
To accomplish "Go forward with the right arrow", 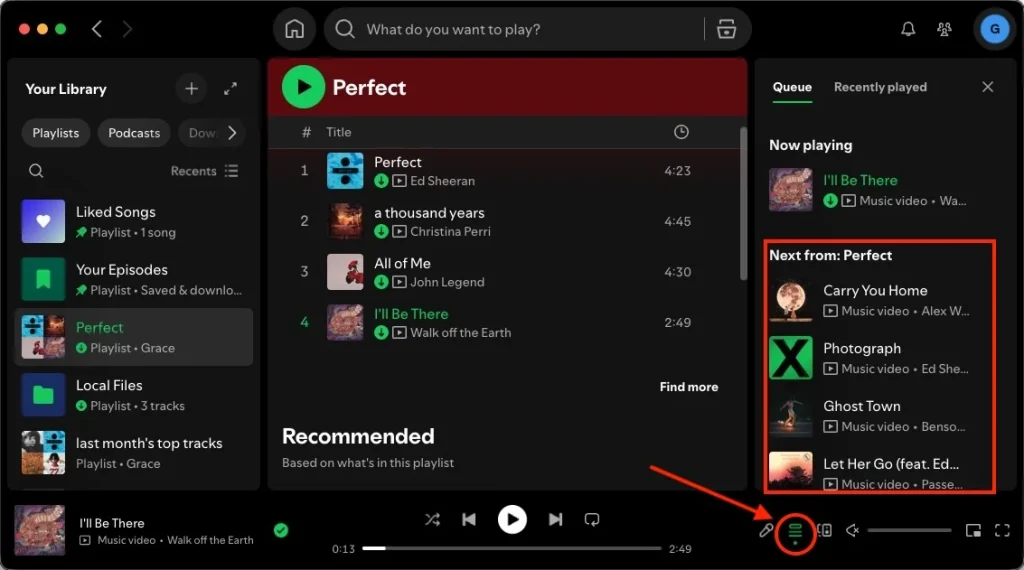I will pos(127,29).
